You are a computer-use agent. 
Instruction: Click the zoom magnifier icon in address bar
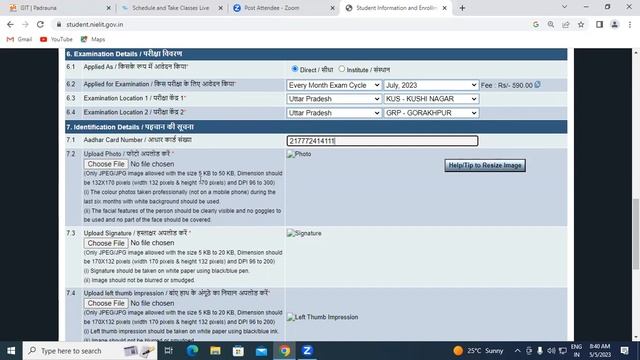click(x=551, y=24)
